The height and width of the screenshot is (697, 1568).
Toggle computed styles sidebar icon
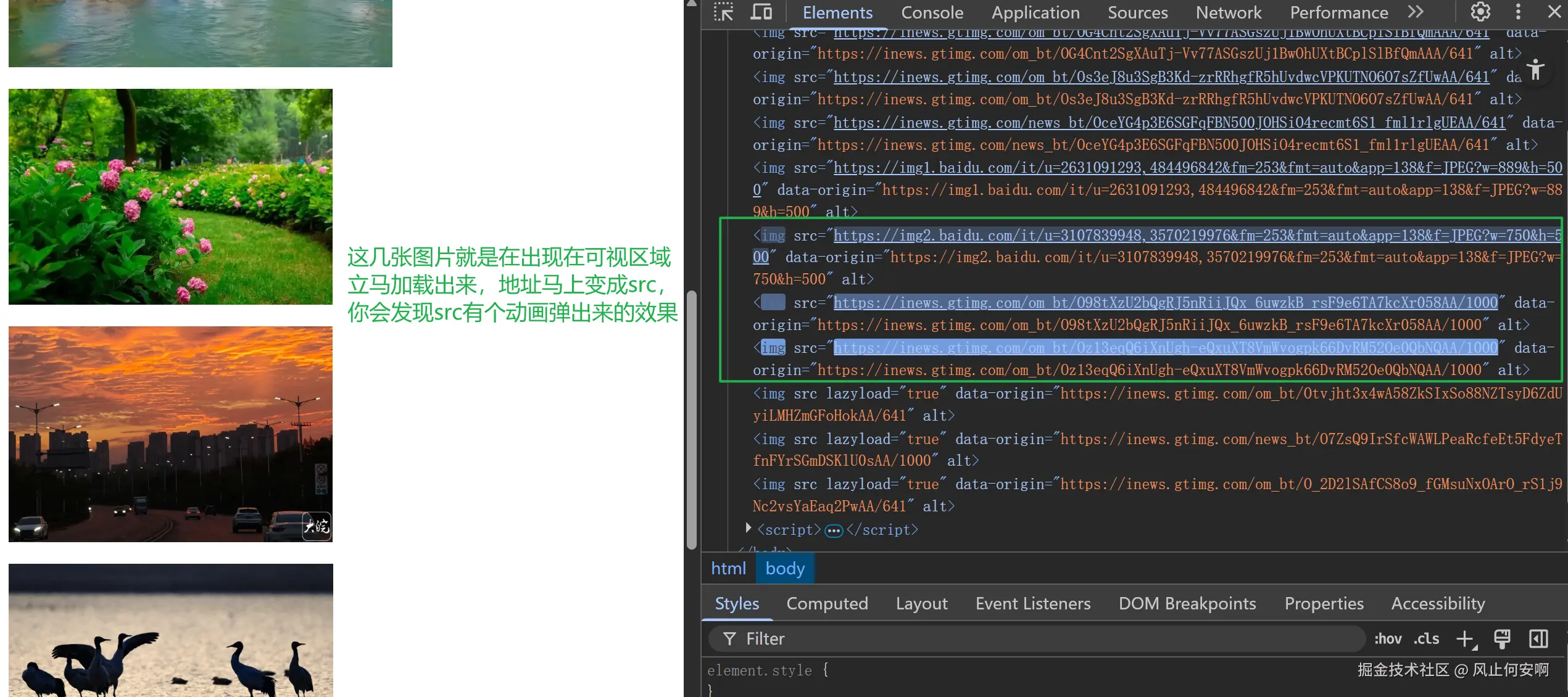(1538, 639)
